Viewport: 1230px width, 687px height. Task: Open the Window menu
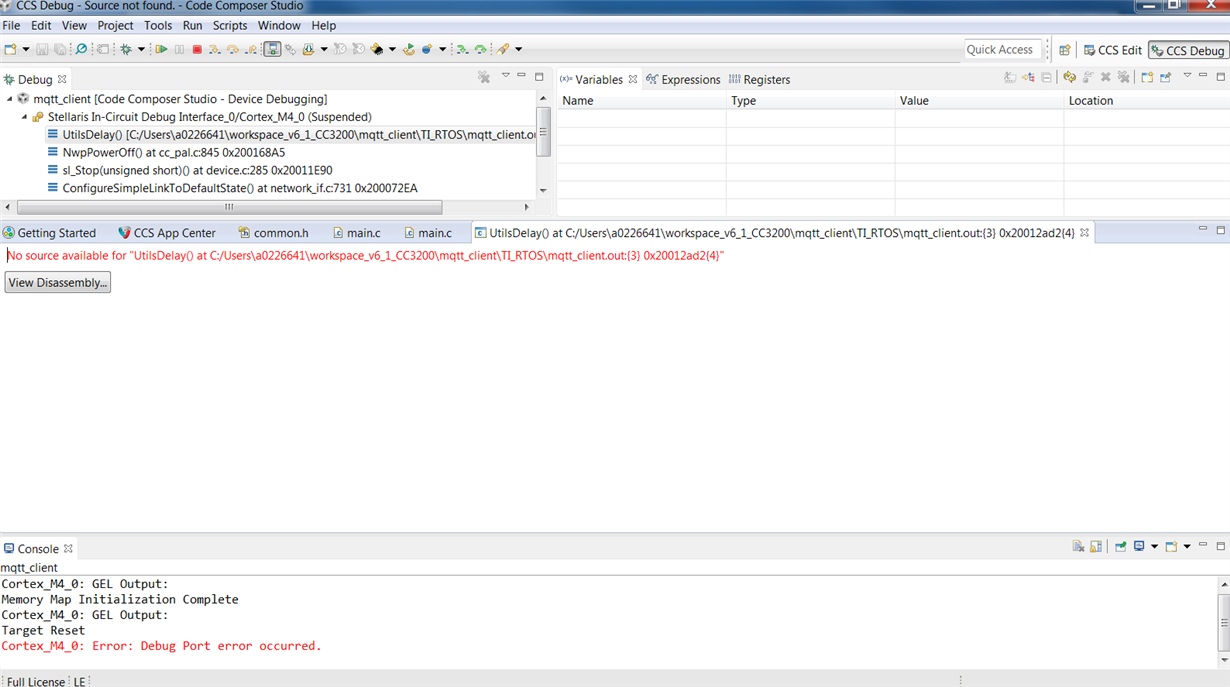click(279, 25)
